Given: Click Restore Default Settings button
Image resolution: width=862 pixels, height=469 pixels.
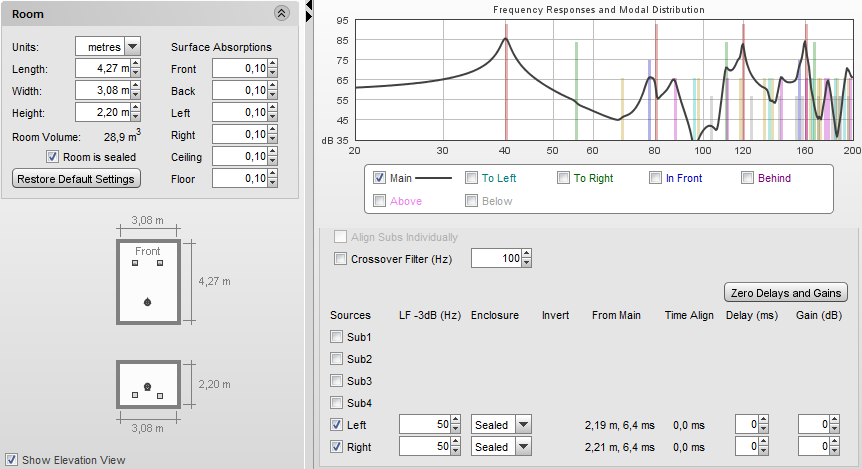Looking at the screenshot, I should click(x=76, y=178).
